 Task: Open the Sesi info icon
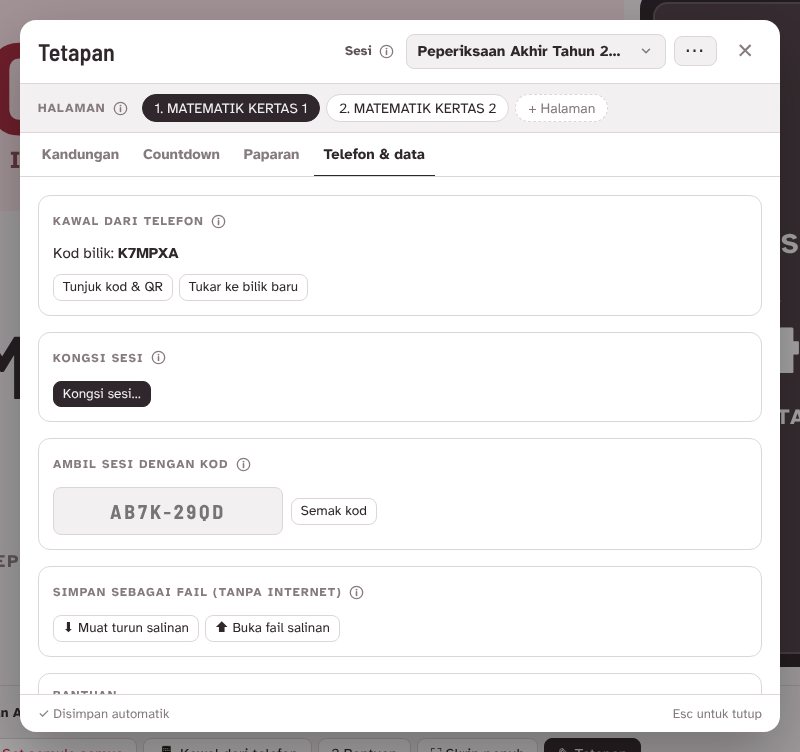point(387,52)
